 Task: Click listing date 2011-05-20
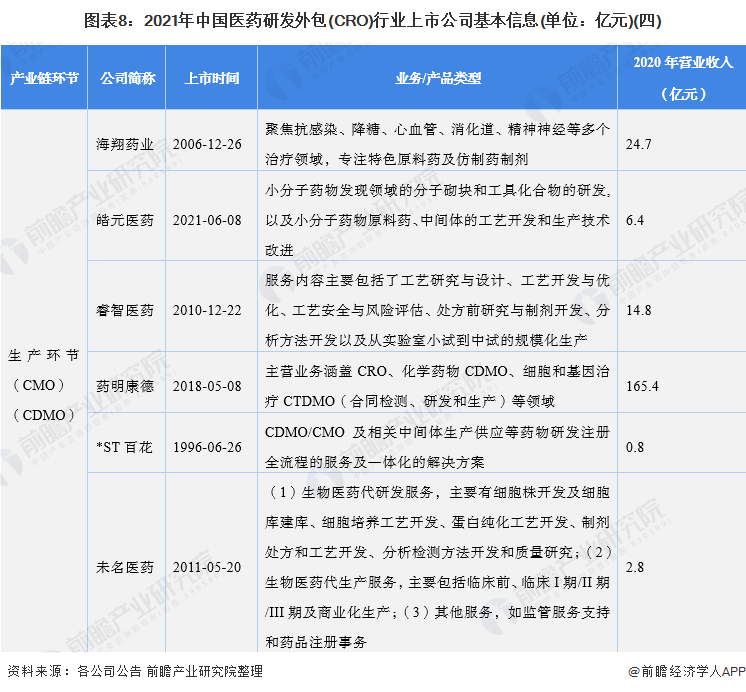pos(207,567)
